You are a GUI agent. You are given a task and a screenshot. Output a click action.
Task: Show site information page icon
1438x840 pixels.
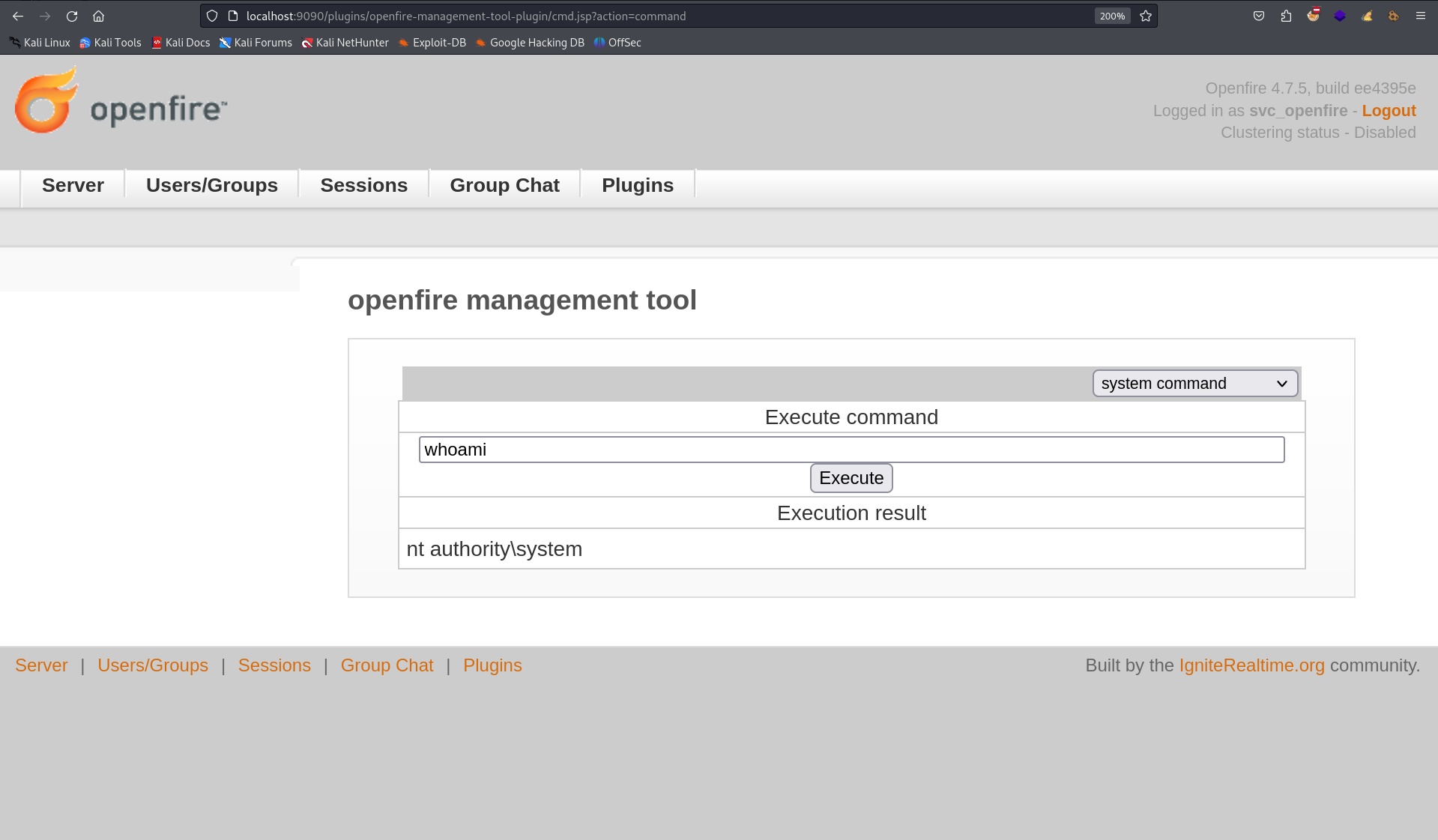233,16
